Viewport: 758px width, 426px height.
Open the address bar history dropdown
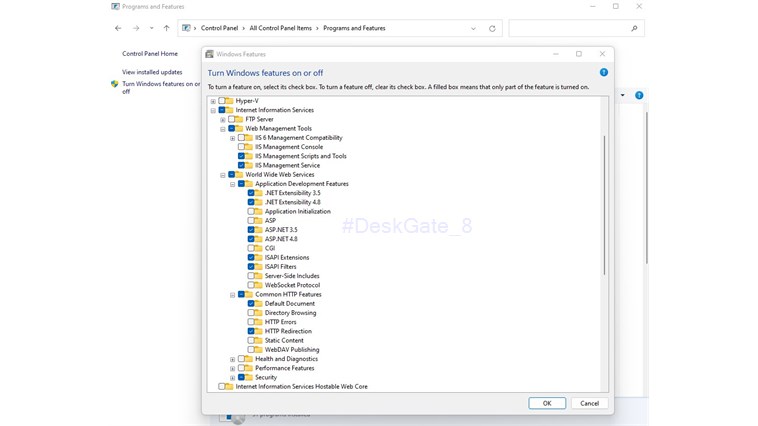(473, 29)
